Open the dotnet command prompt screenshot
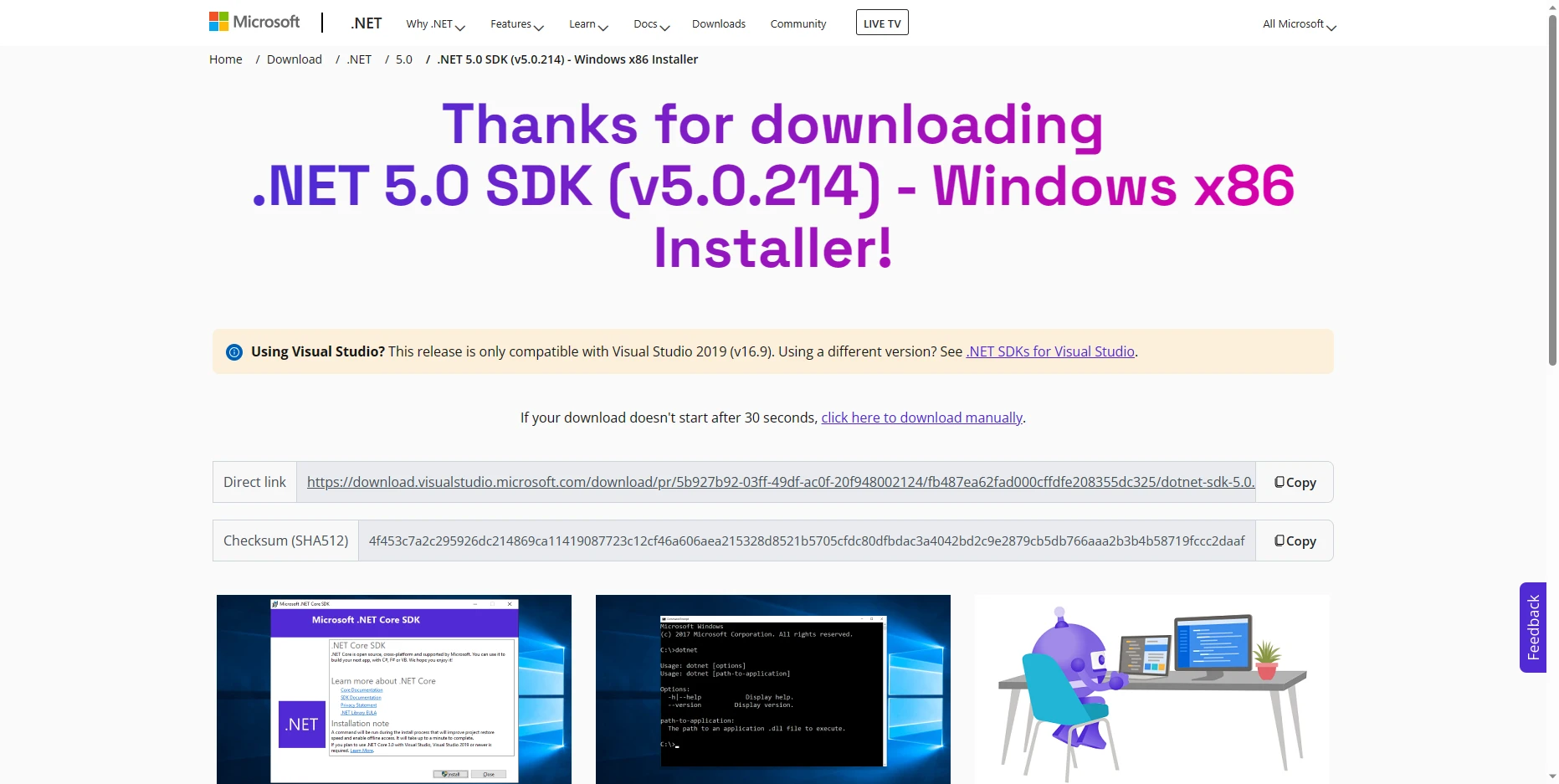The height and width of the screenshot is (784, 1559). (x=773, y=689)
